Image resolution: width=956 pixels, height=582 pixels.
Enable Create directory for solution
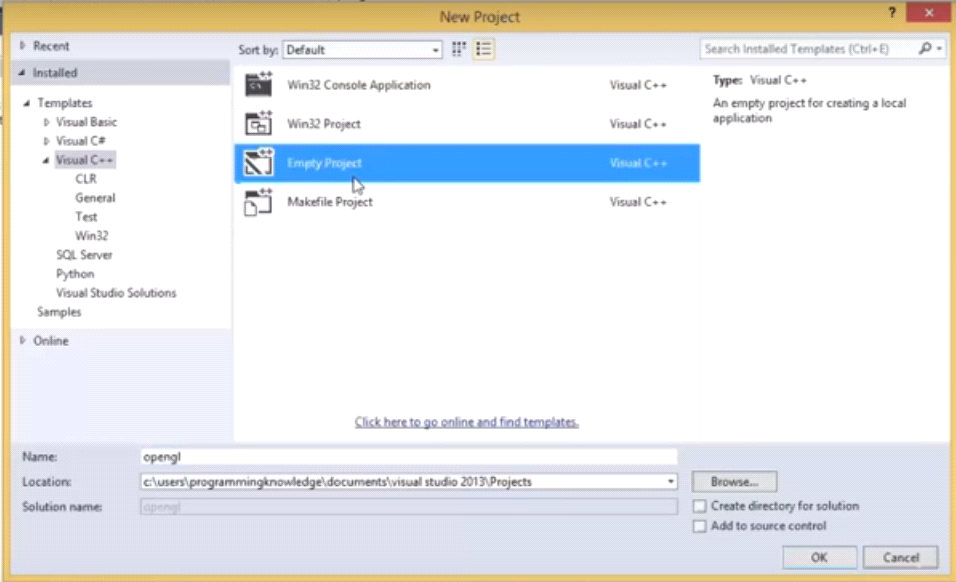pyautogui.click(x=699, y=506)
